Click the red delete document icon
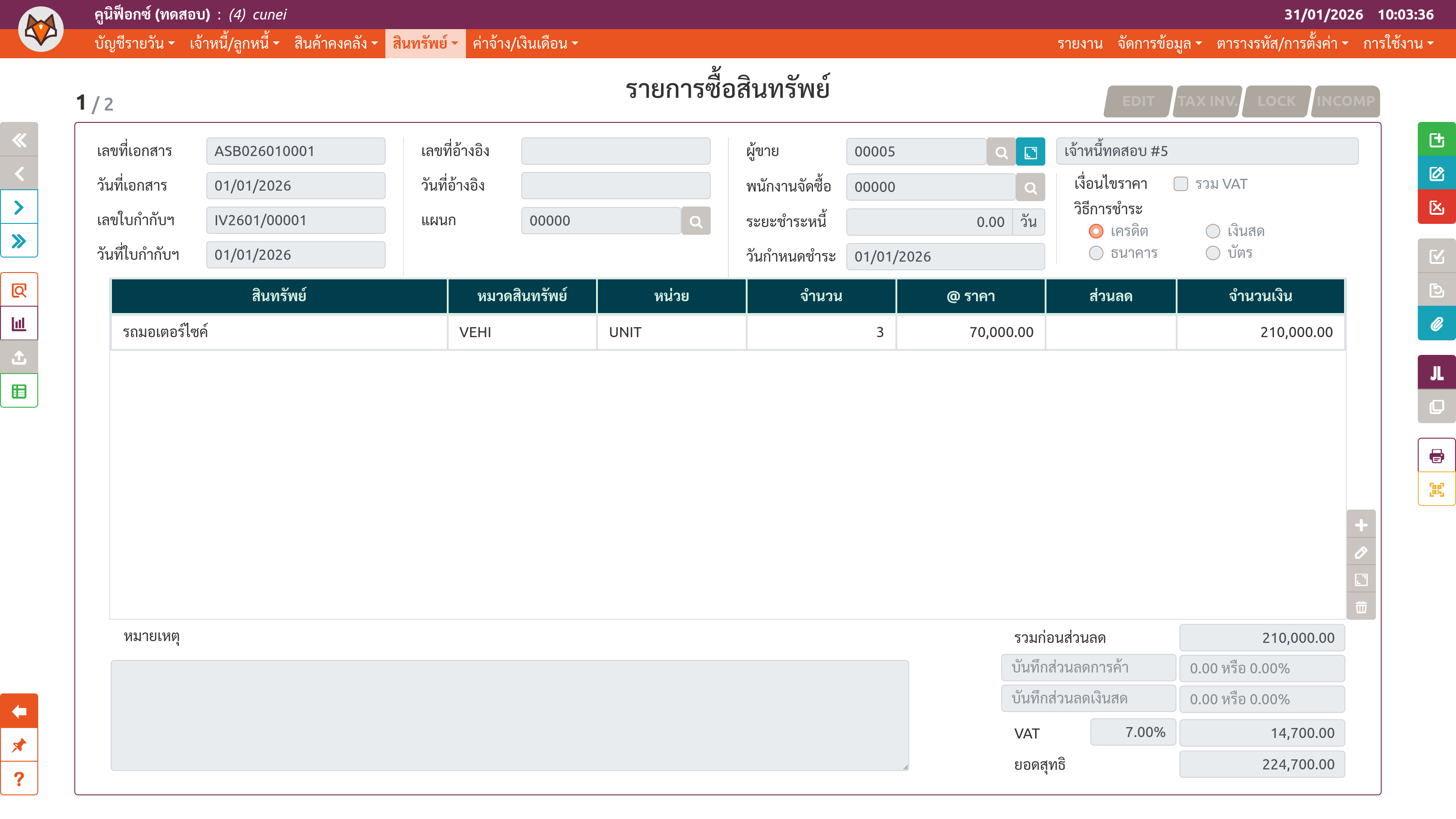The width and height of the screenshot is (1456, 819). coord(1436,207)
